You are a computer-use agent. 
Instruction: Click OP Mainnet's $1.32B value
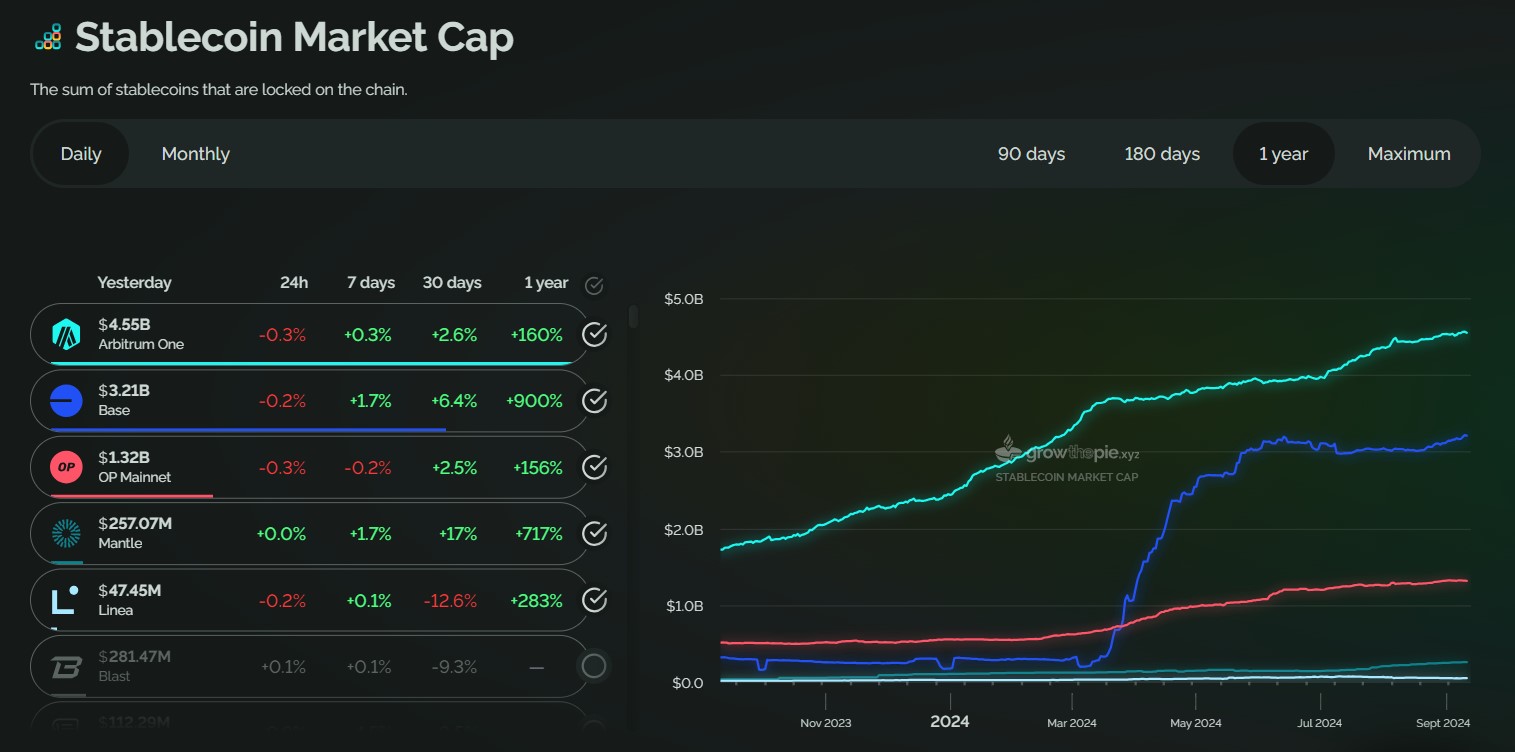pos(124,458)
